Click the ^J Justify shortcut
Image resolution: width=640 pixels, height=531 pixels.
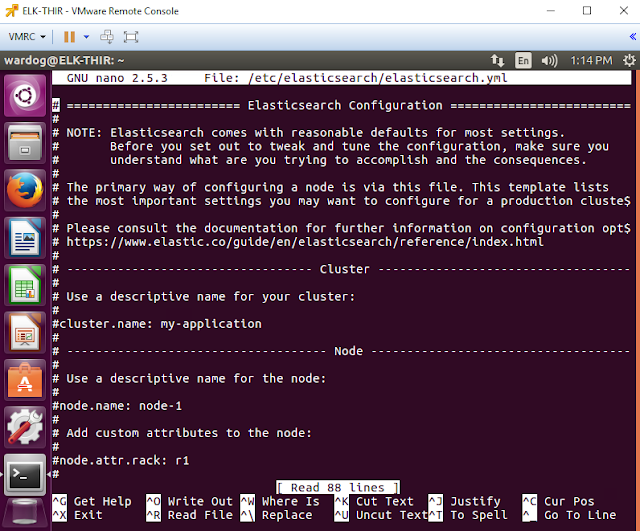coord(464,501)
